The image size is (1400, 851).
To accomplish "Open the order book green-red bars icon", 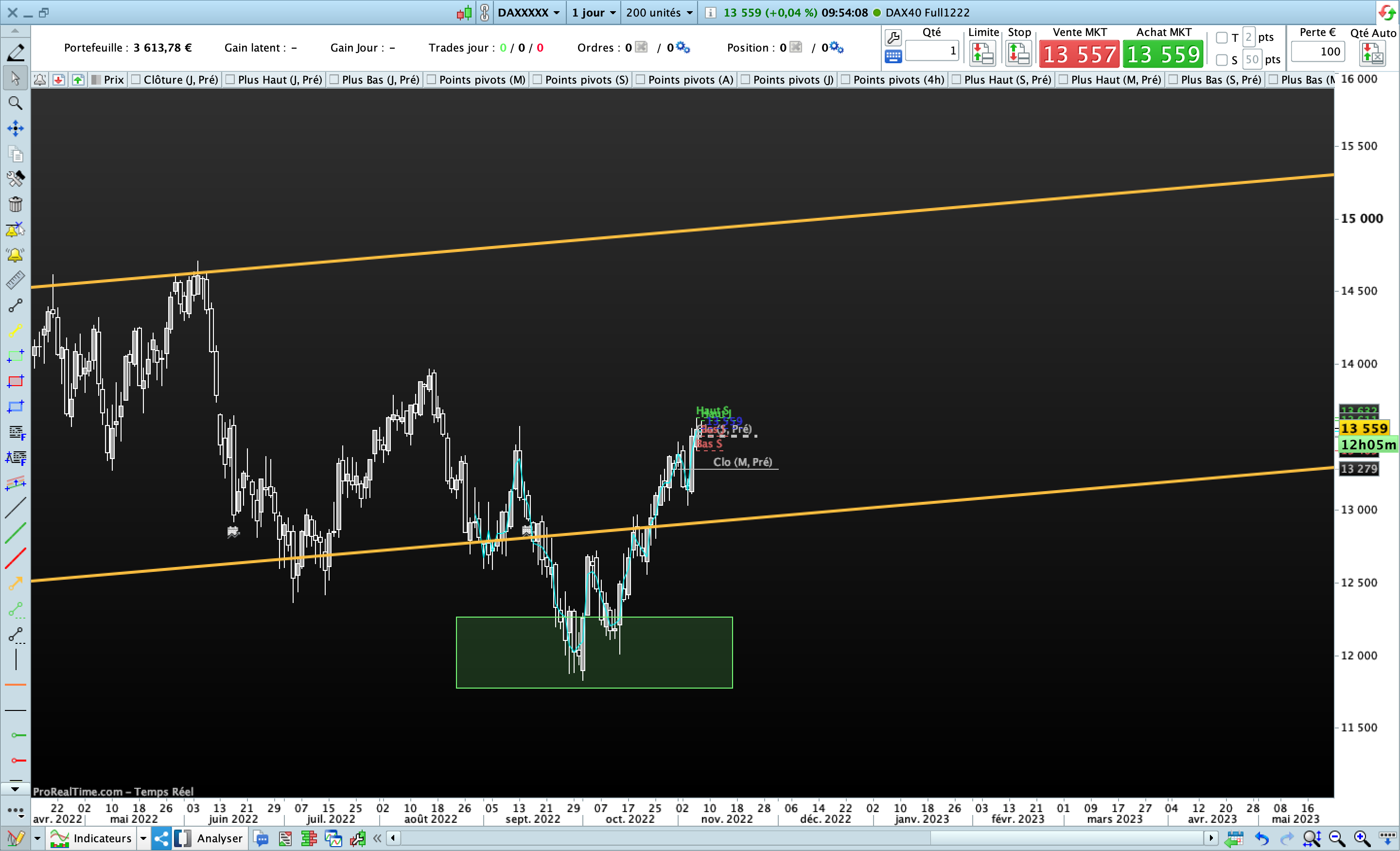I will pos(309,838).
